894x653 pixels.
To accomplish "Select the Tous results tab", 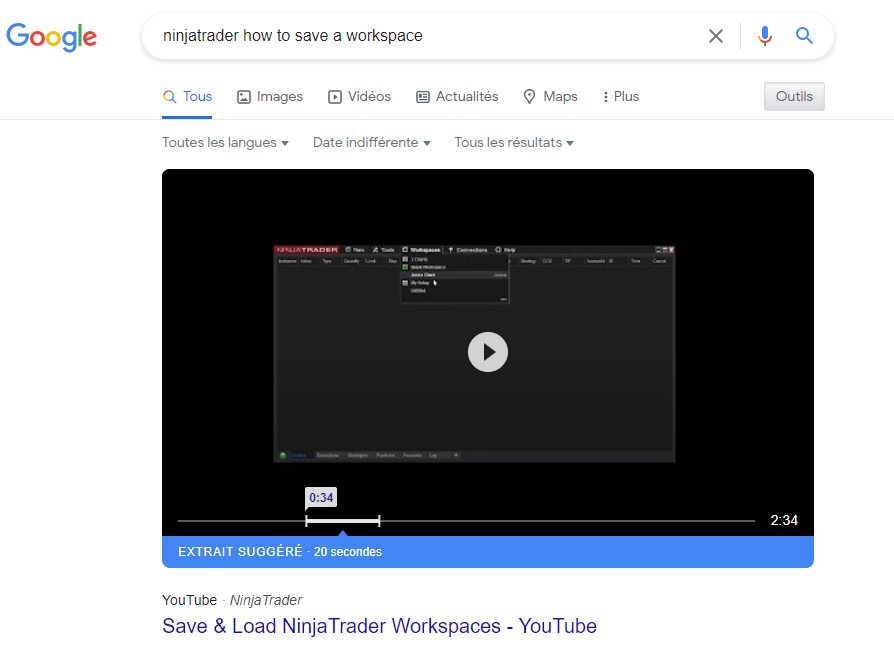I will point(187,96).
